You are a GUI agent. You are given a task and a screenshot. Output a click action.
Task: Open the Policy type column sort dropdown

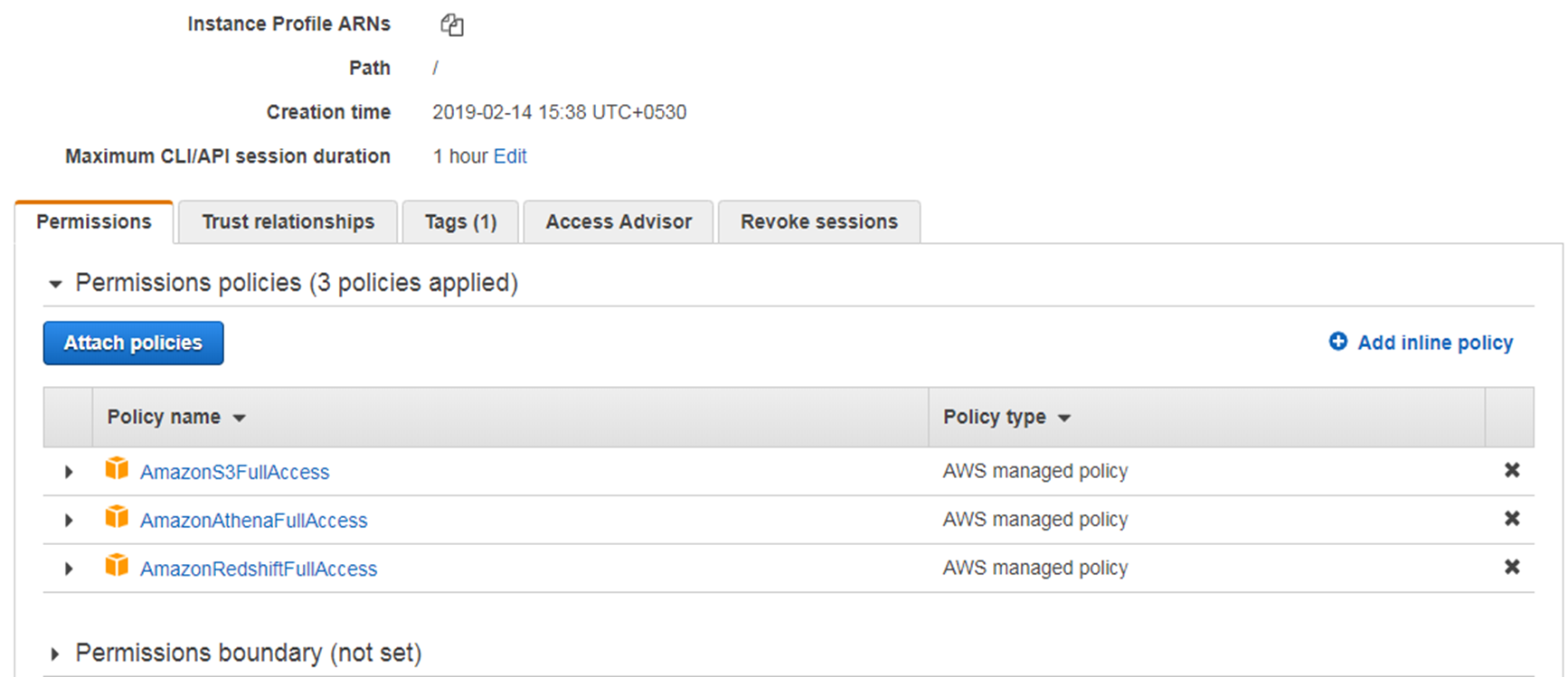coord(1064,418)
